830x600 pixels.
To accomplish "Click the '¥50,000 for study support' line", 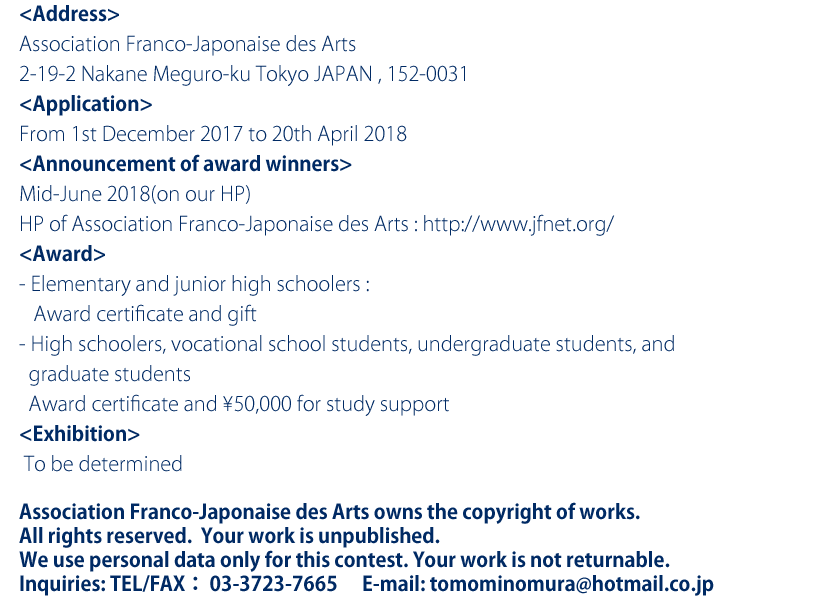I will click(239, 405).
